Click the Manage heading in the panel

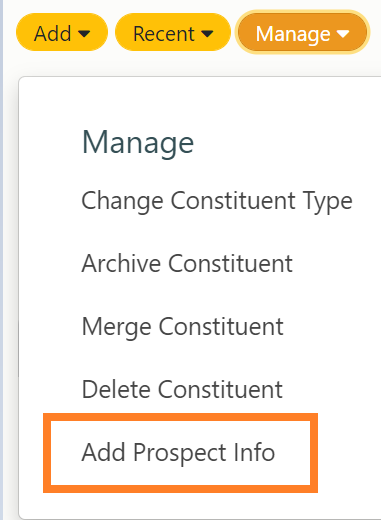coord(138,143)
